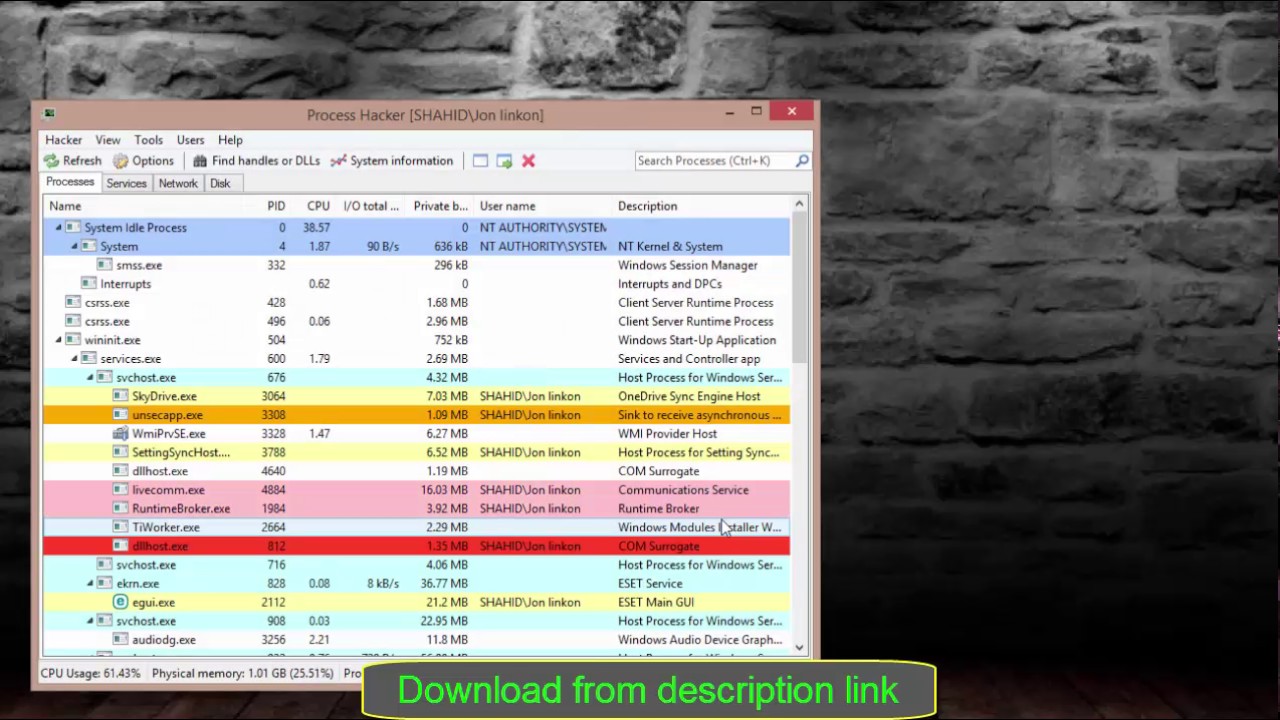Open Find handles or DLLs
This screenshot has height=720, width=1280.
(x=256, y=161)
